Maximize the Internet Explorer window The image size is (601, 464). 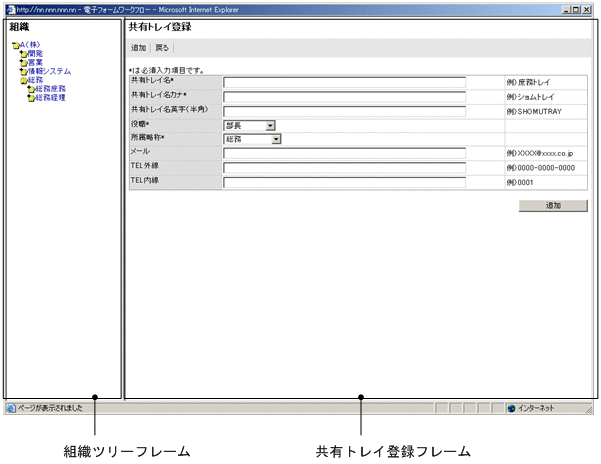tap(576, 10)
